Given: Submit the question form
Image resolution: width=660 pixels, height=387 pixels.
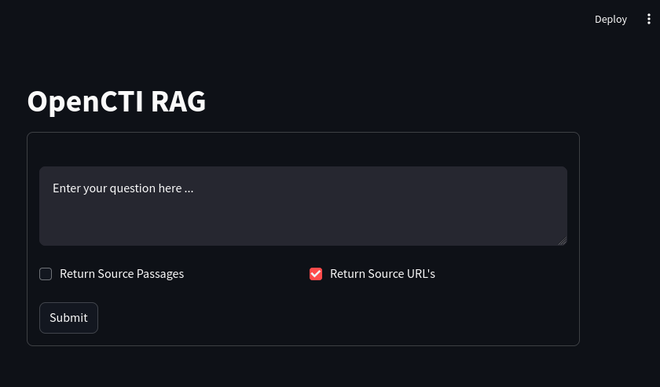Looking at the screenshot, I should [x=69, y=318].
